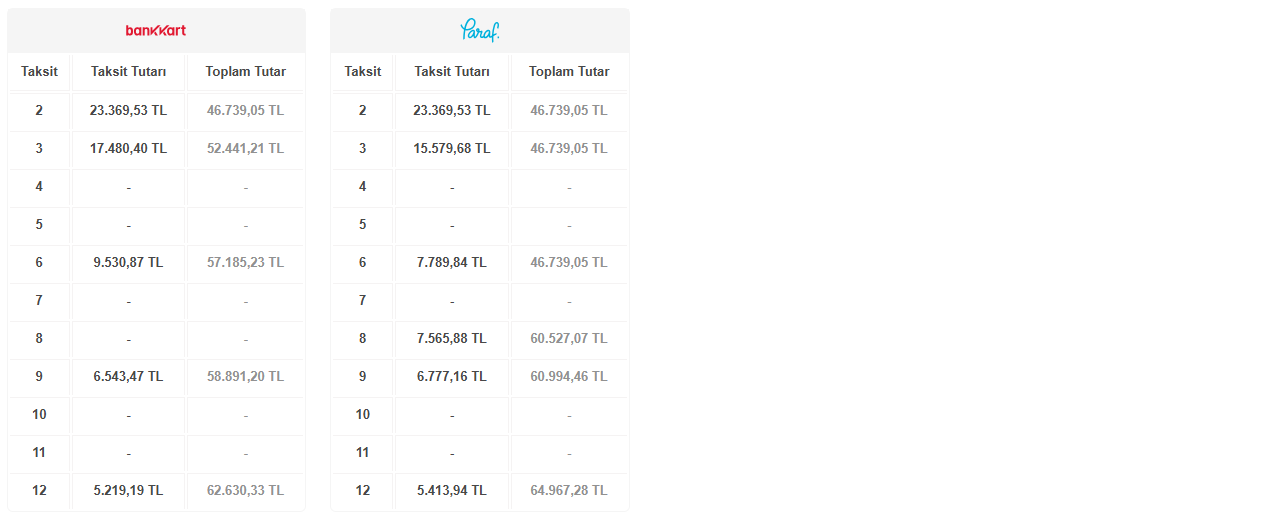This screenshot has width=1280, height=530.
Task: Select Paraf 12 installment amount 5.413,94 TL
Action: click(452, 490)
